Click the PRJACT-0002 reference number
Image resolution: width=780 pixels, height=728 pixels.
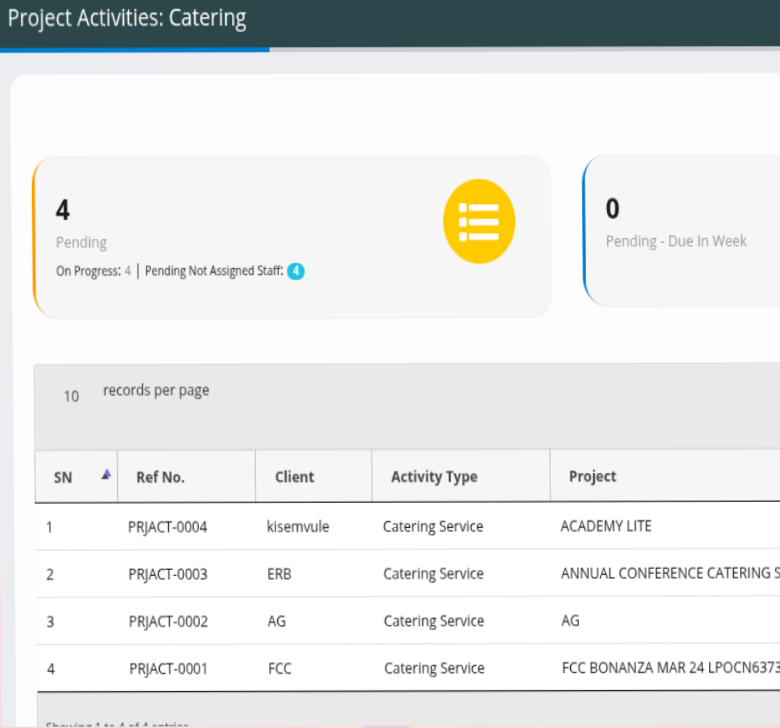[167, 621]
